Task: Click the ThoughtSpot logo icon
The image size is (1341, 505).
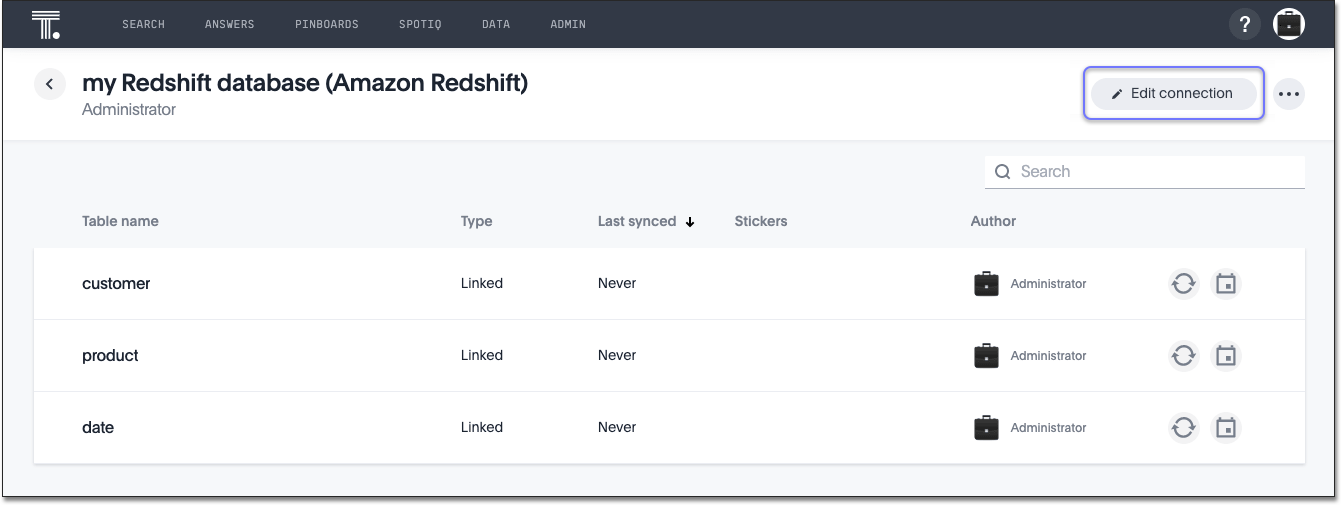Action: click(x=46, y=24)
